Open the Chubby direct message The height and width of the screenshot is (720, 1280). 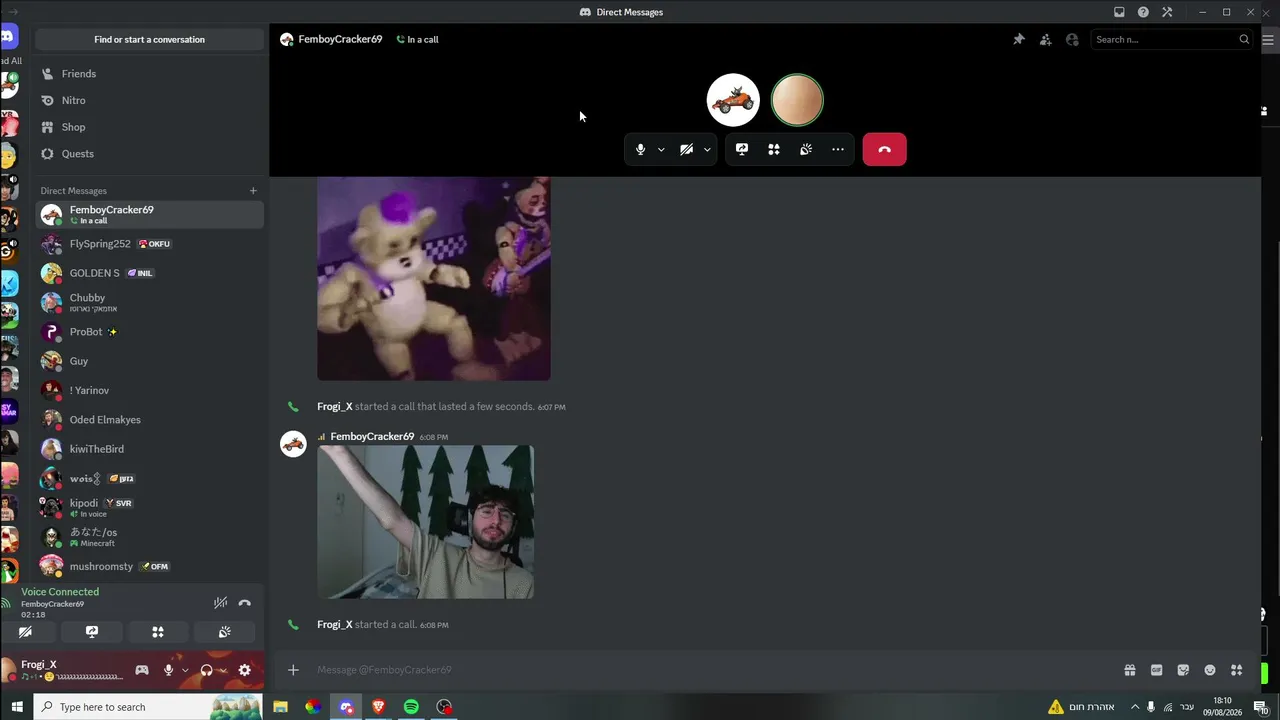[150, 302]
